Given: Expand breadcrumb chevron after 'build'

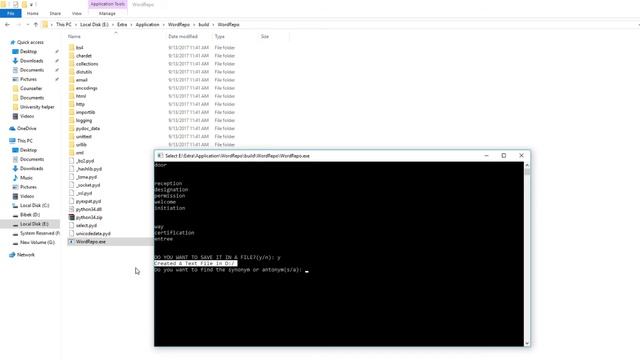Looking at the screenshot, I should (213, 24).
